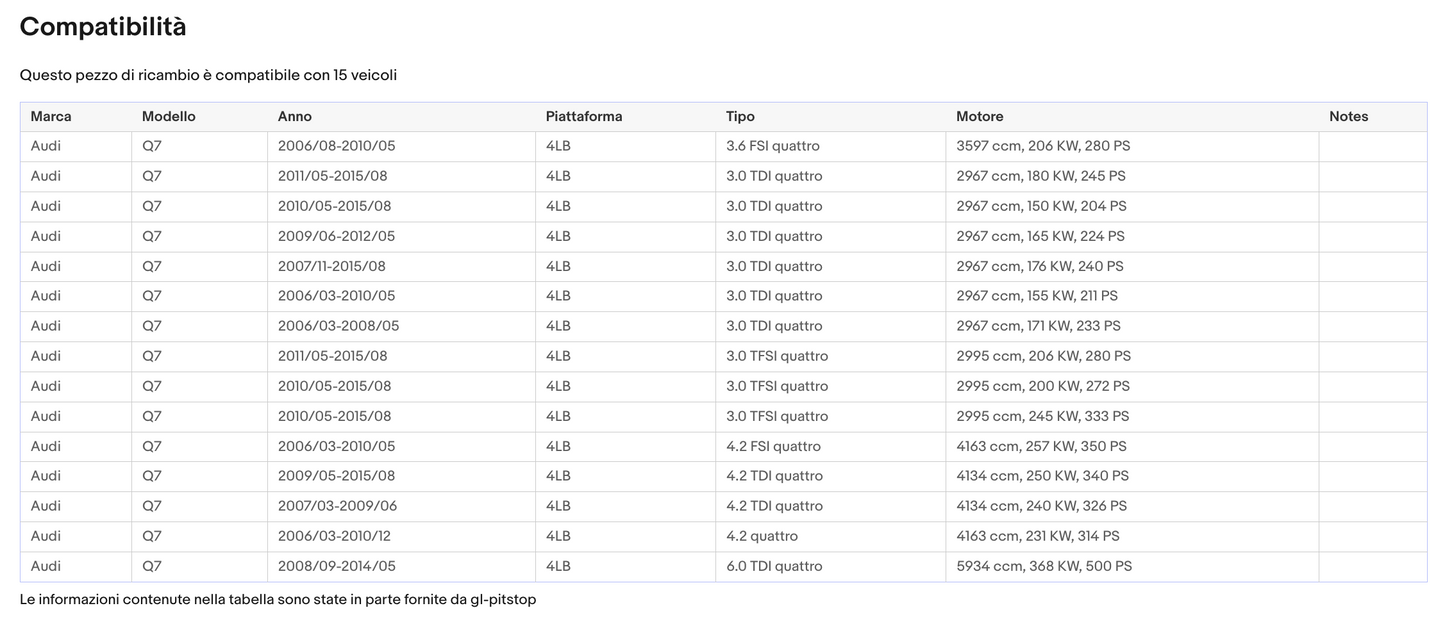Click the Piattaforma column header
Image resolution: width=1445 pixels, height=624 pixels.
584,117
